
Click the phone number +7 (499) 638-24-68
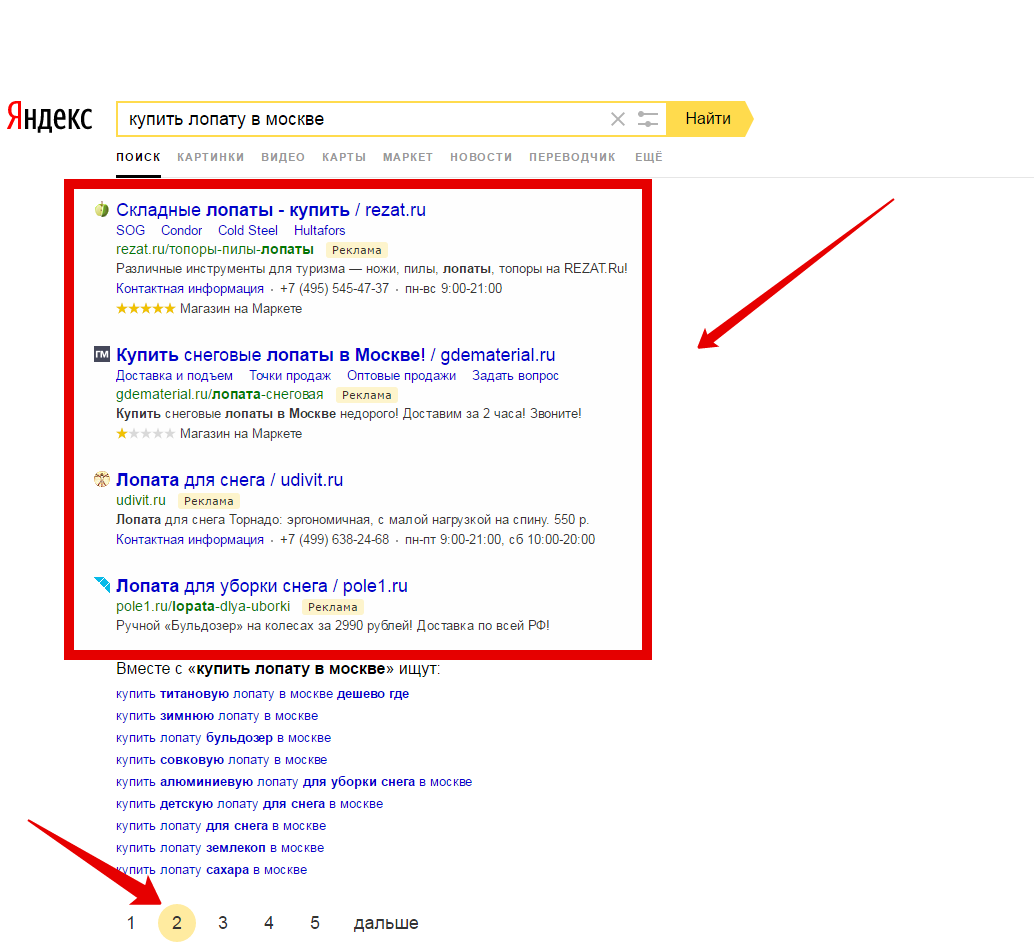[334, 540]
